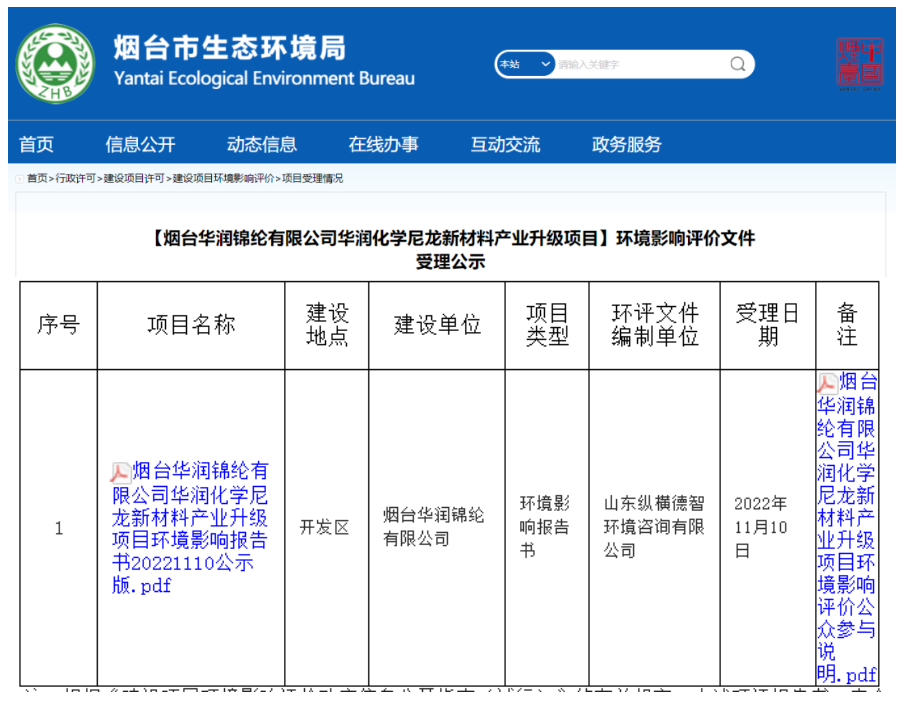Click the 开发区 location cell

[325, 528]
